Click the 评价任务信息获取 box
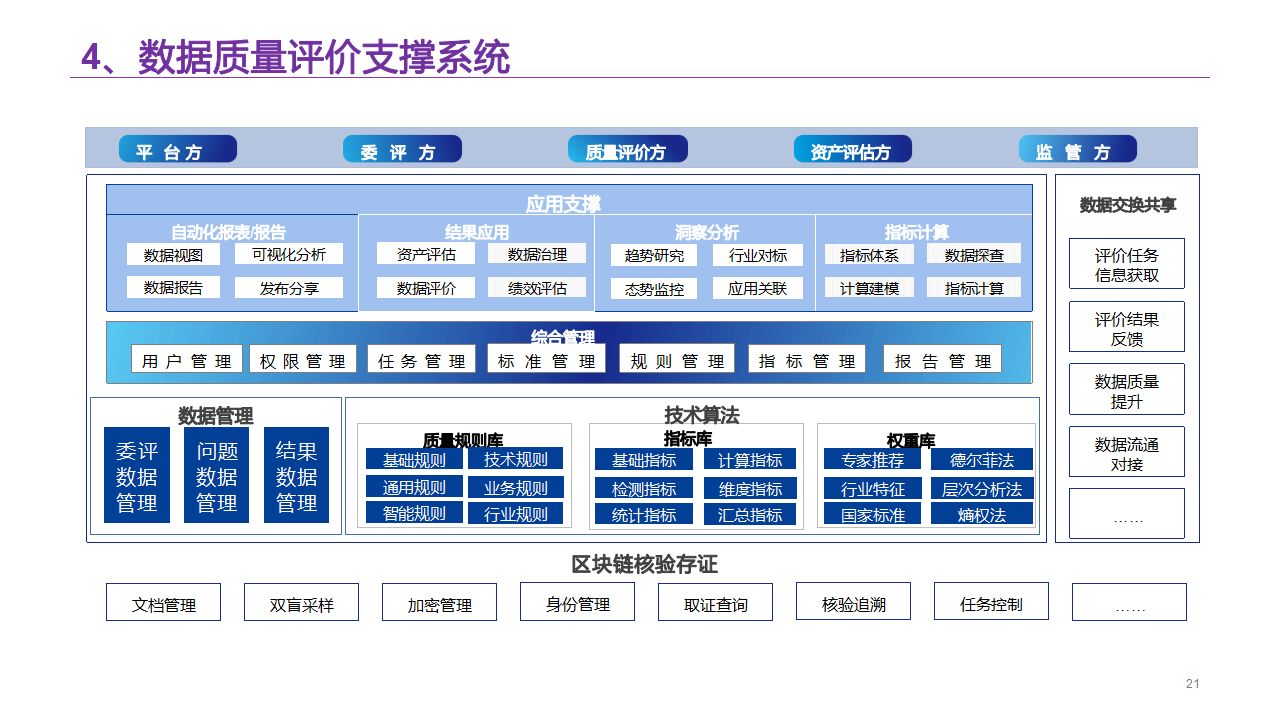Screen dimensions: 1280x720 point(1127,264)
